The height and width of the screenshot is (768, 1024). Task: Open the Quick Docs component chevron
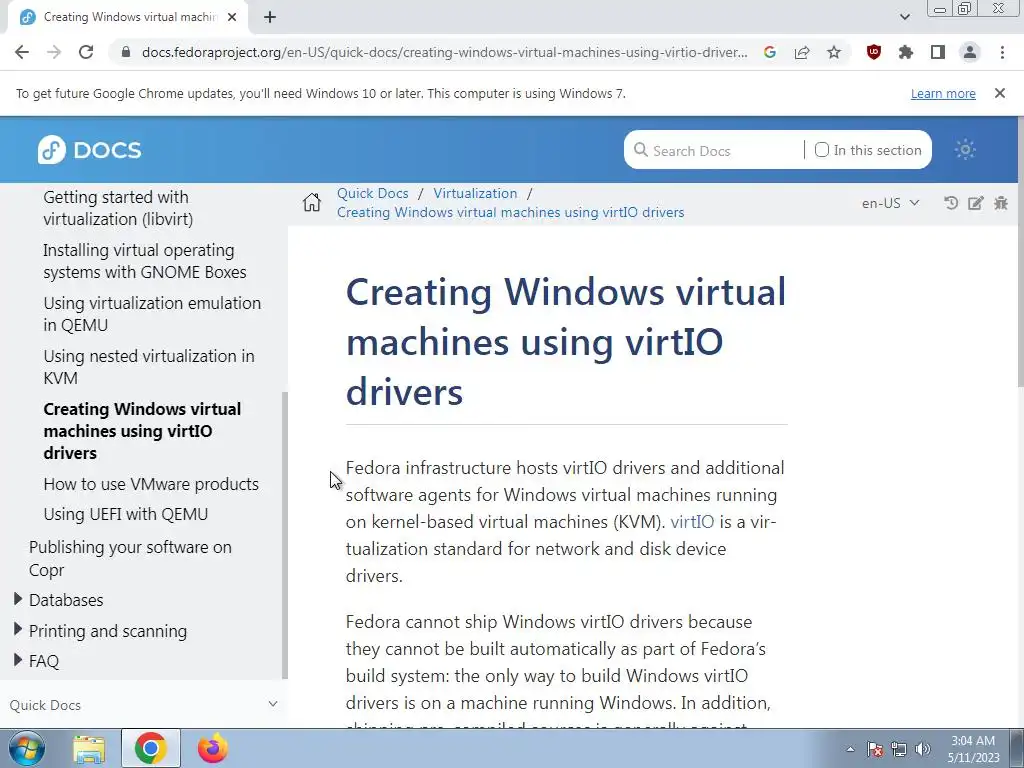tap(273, 704)
